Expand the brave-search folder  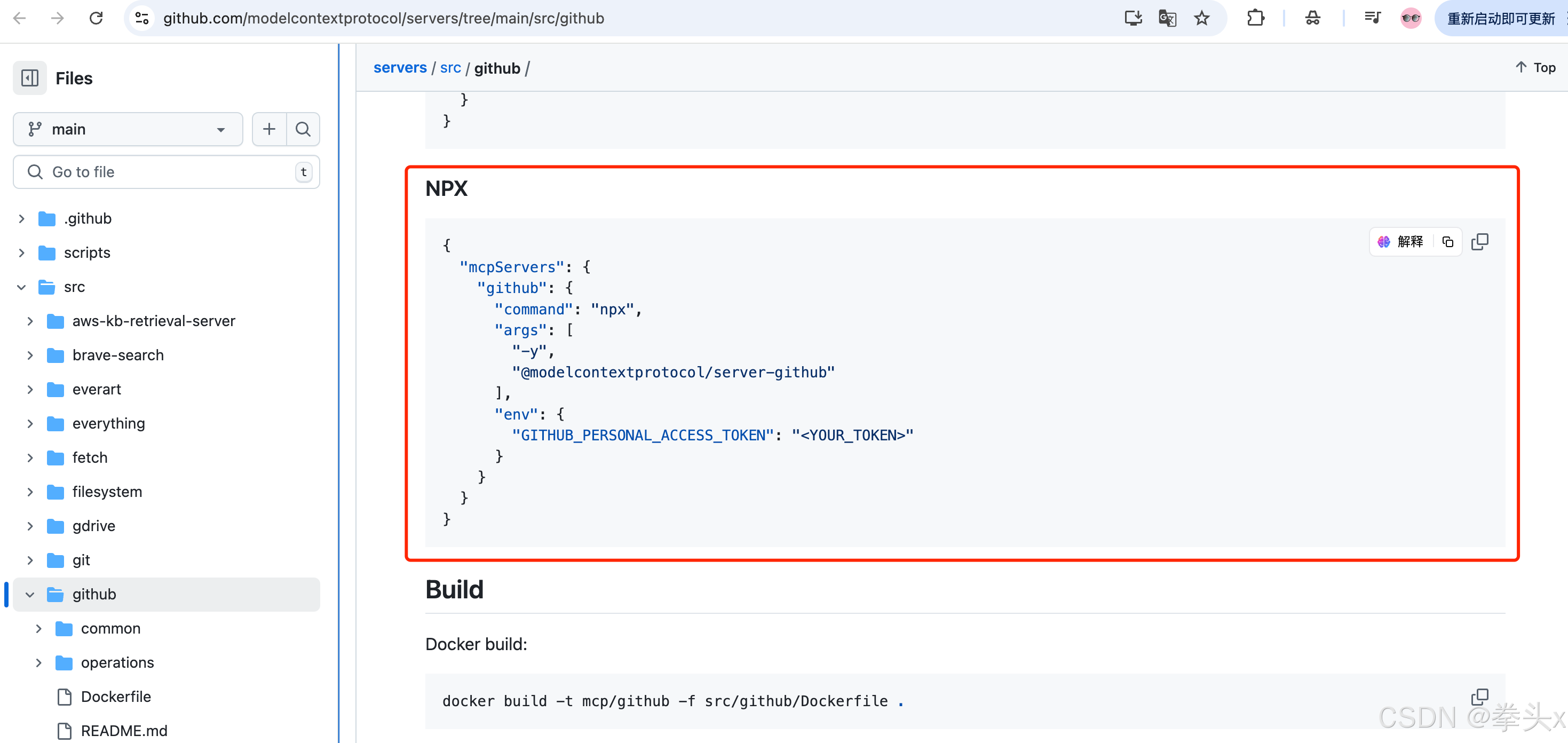[x=30, y=355]
